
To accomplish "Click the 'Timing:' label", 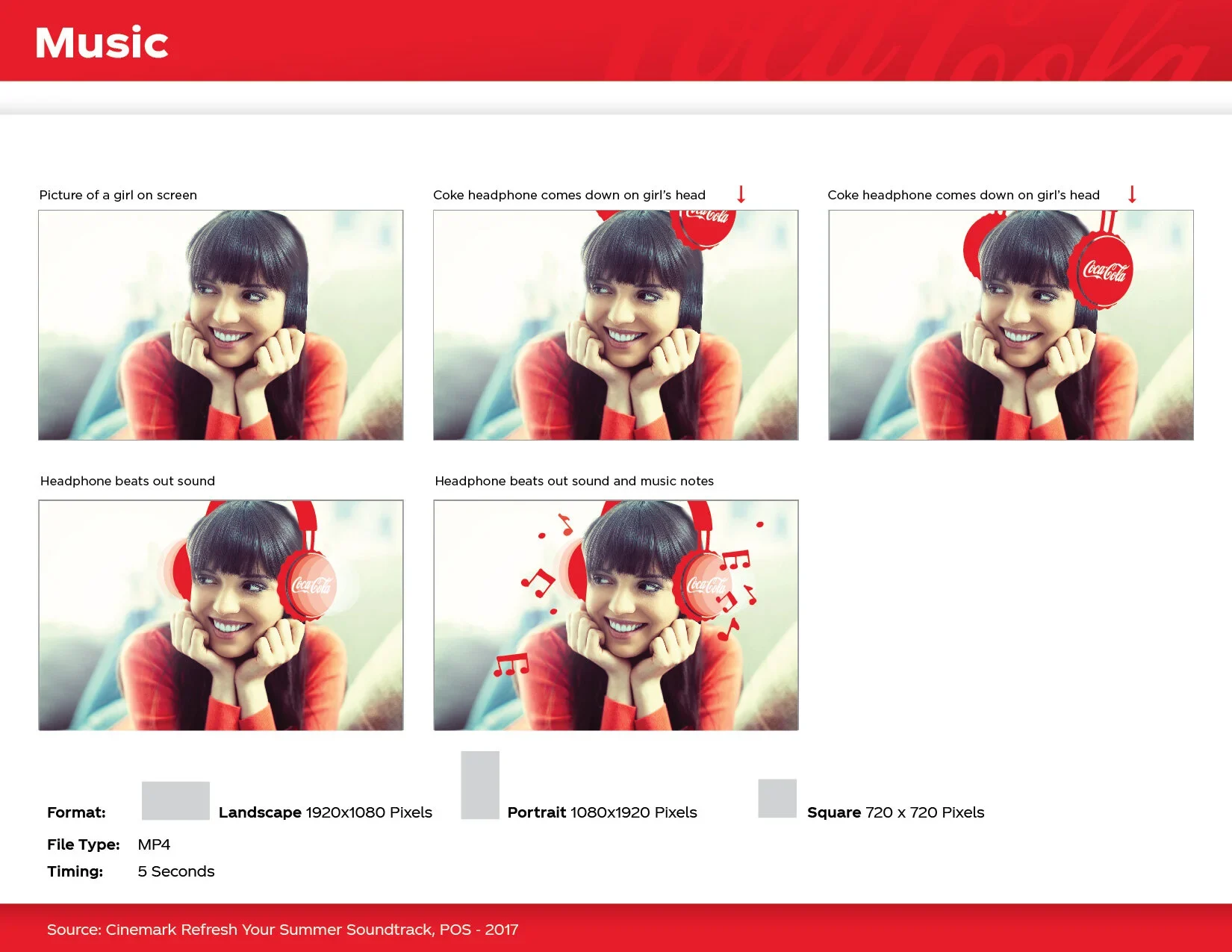I will (x=75, y=871).
